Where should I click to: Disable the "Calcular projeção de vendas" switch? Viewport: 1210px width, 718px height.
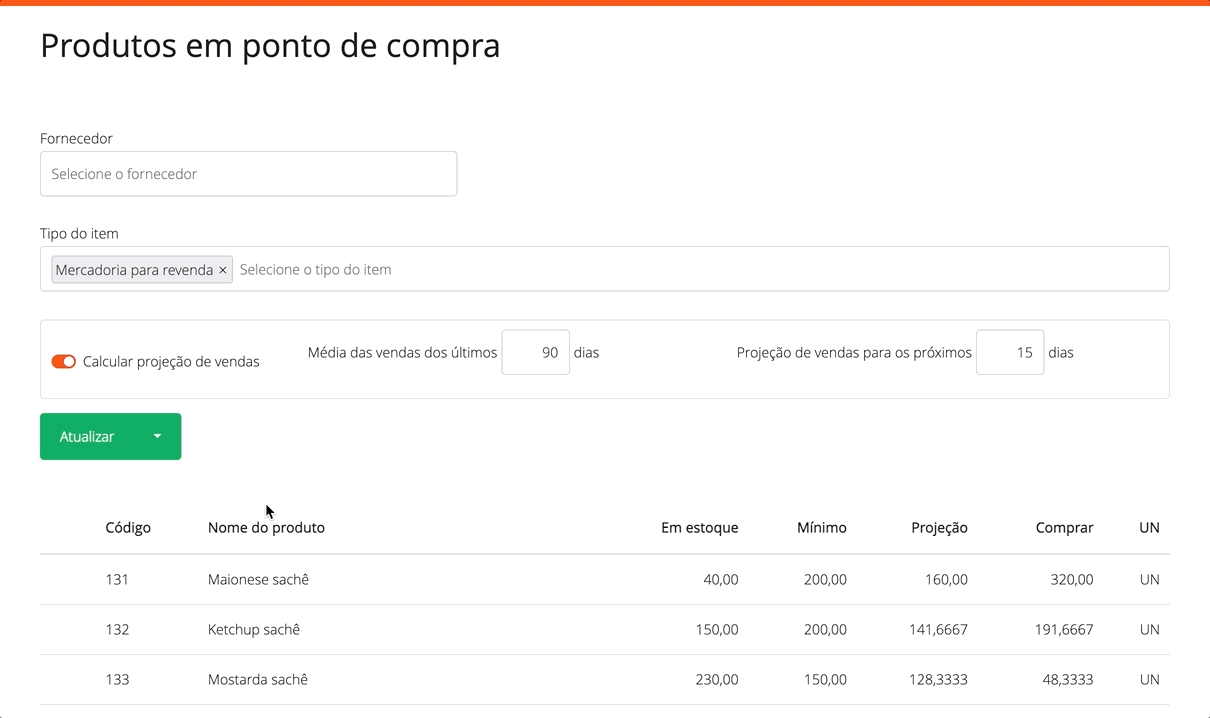point(63,361)
